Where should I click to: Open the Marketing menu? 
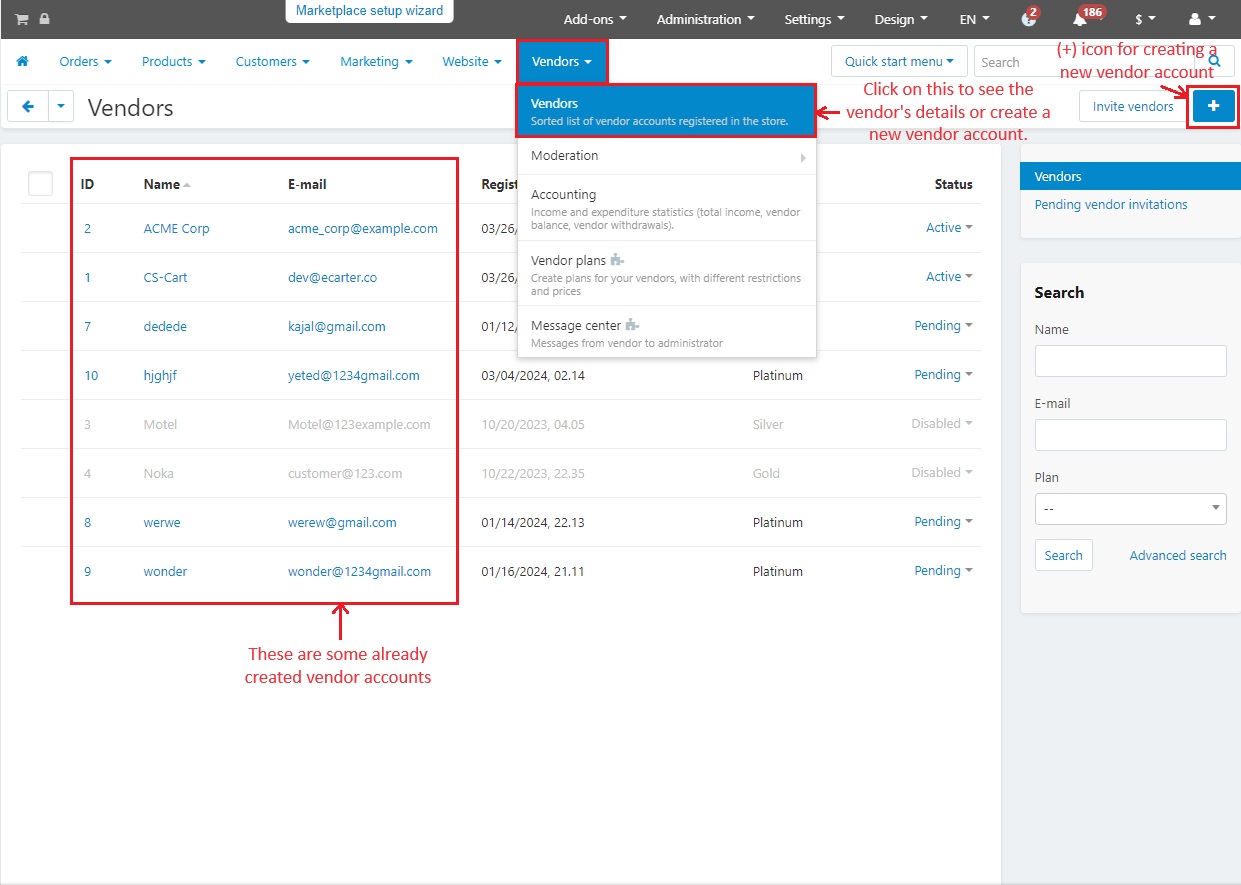pos(376,61)
